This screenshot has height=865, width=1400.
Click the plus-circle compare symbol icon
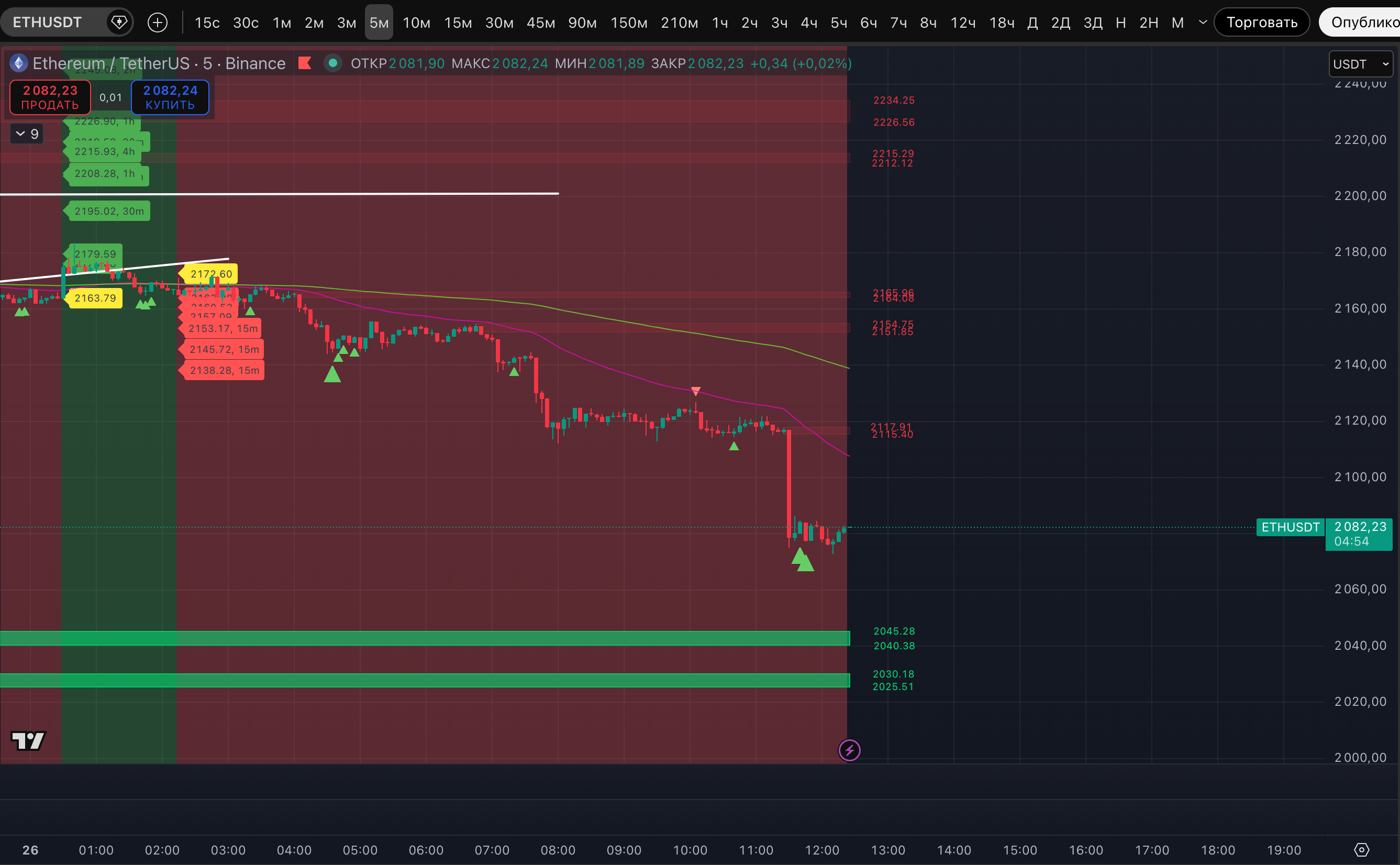pos(157,23)
